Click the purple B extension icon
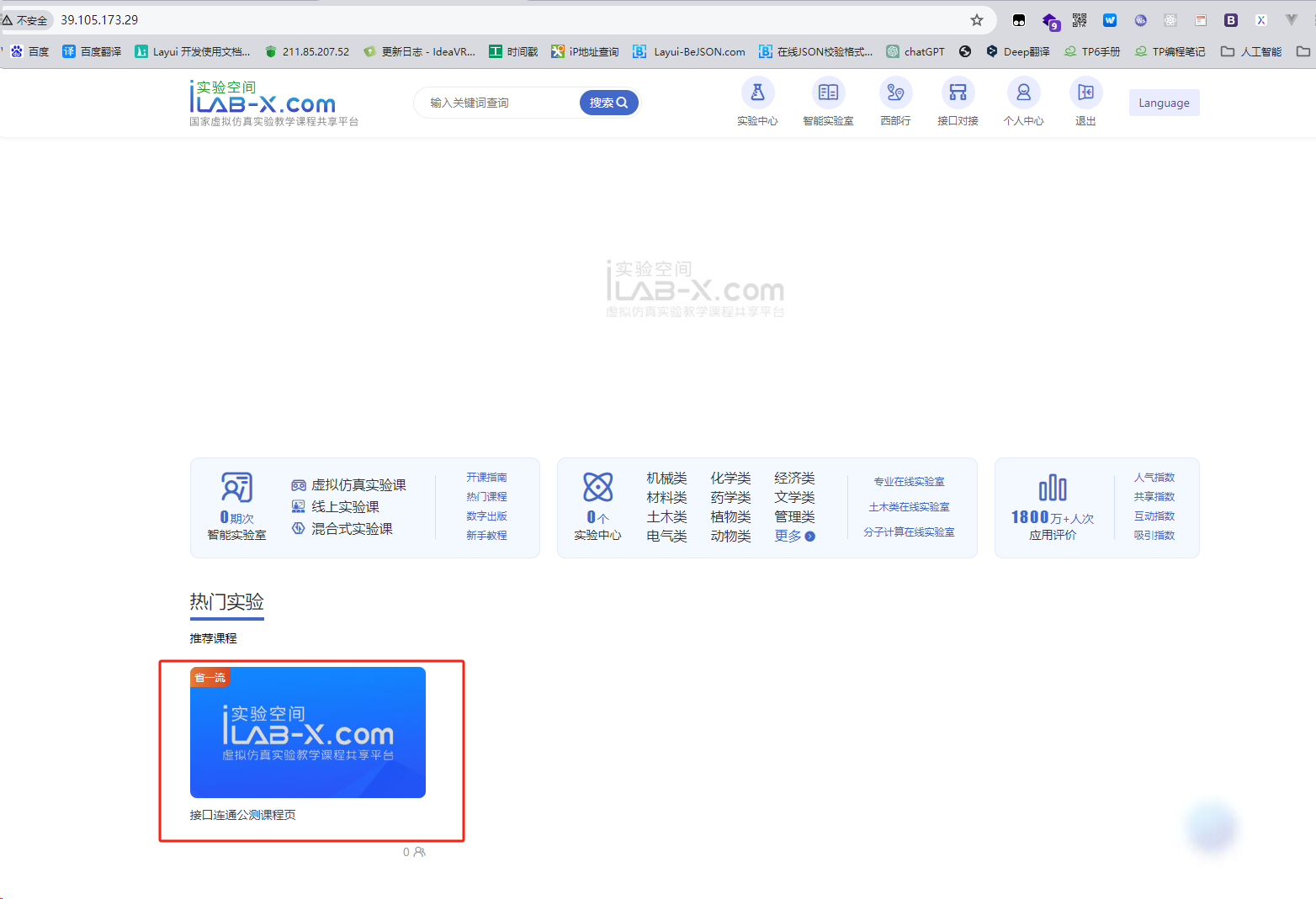Viewport: 1316px width, 899px height. pos(1231,20)
